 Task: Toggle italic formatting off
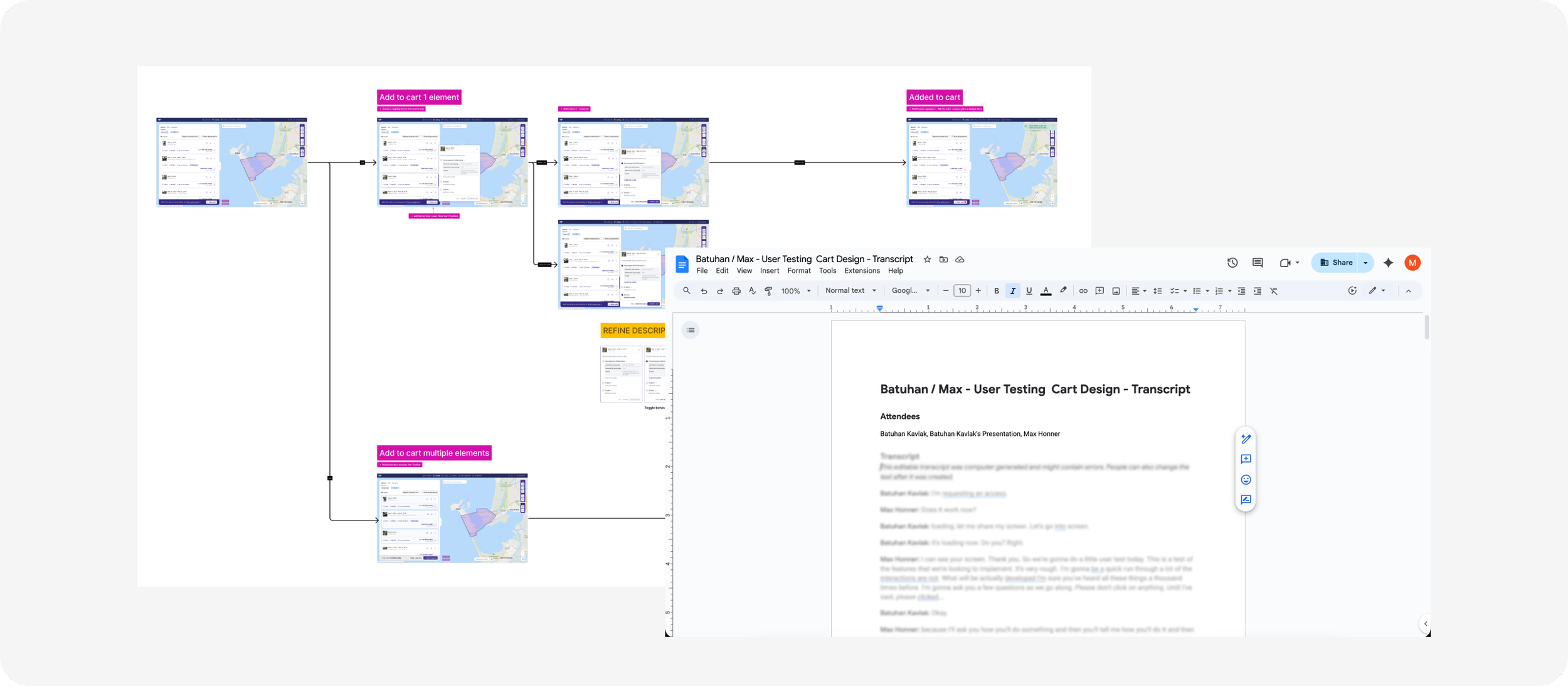1012,291
